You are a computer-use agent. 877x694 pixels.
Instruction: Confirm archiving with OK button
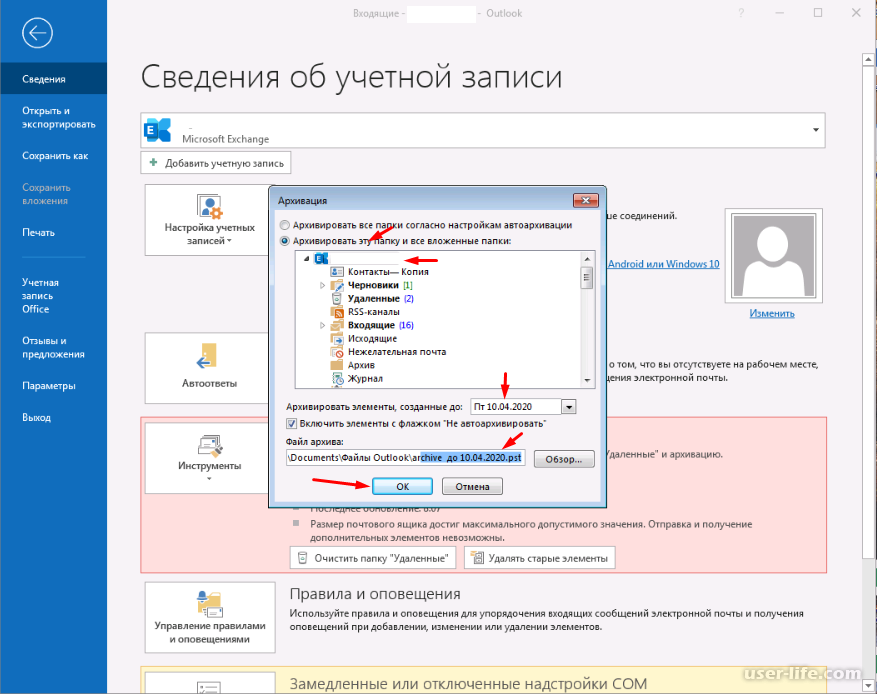click(x=403, y=487)
